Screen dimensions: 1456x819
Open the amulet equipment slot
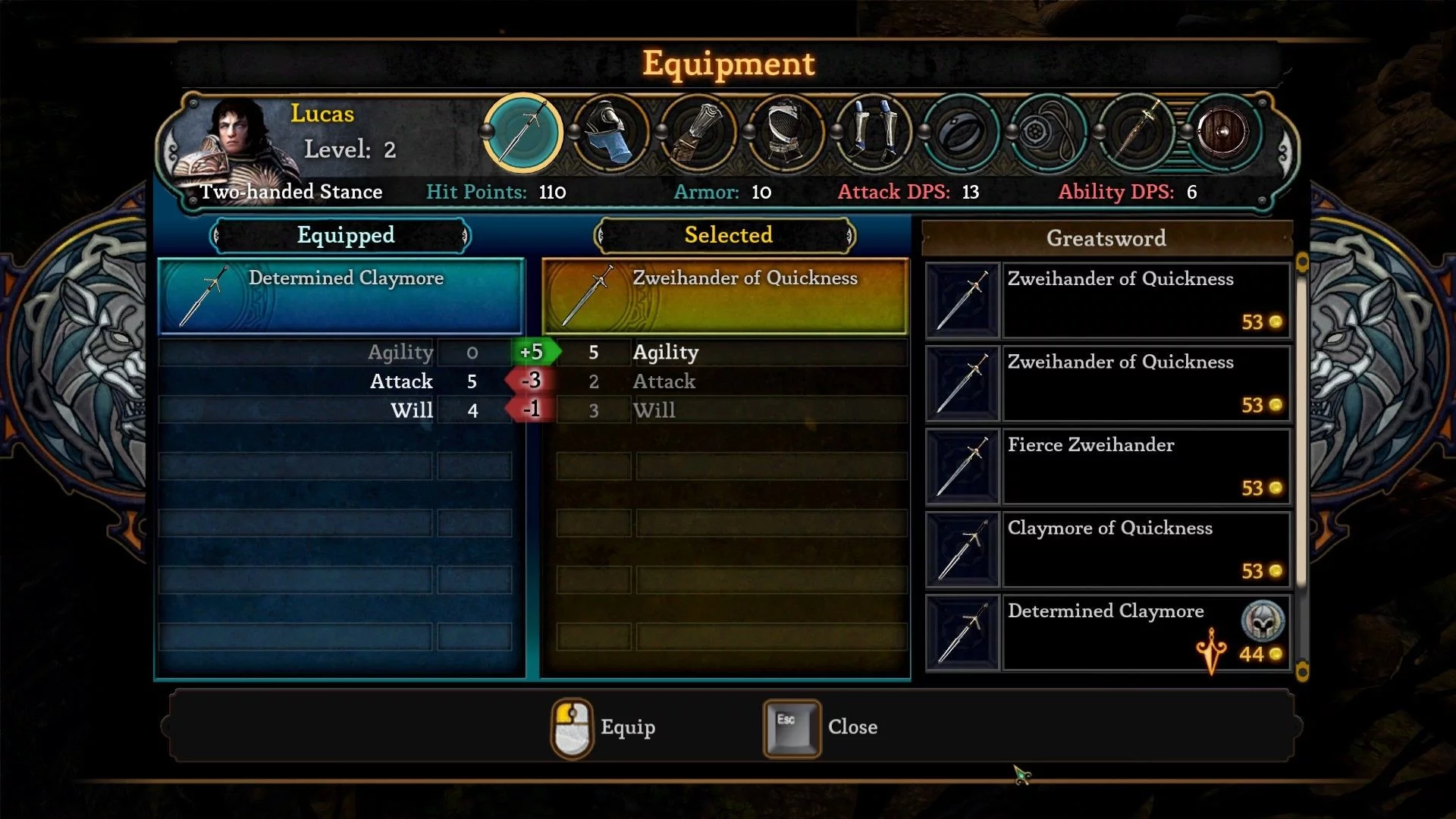point(1048,133)
